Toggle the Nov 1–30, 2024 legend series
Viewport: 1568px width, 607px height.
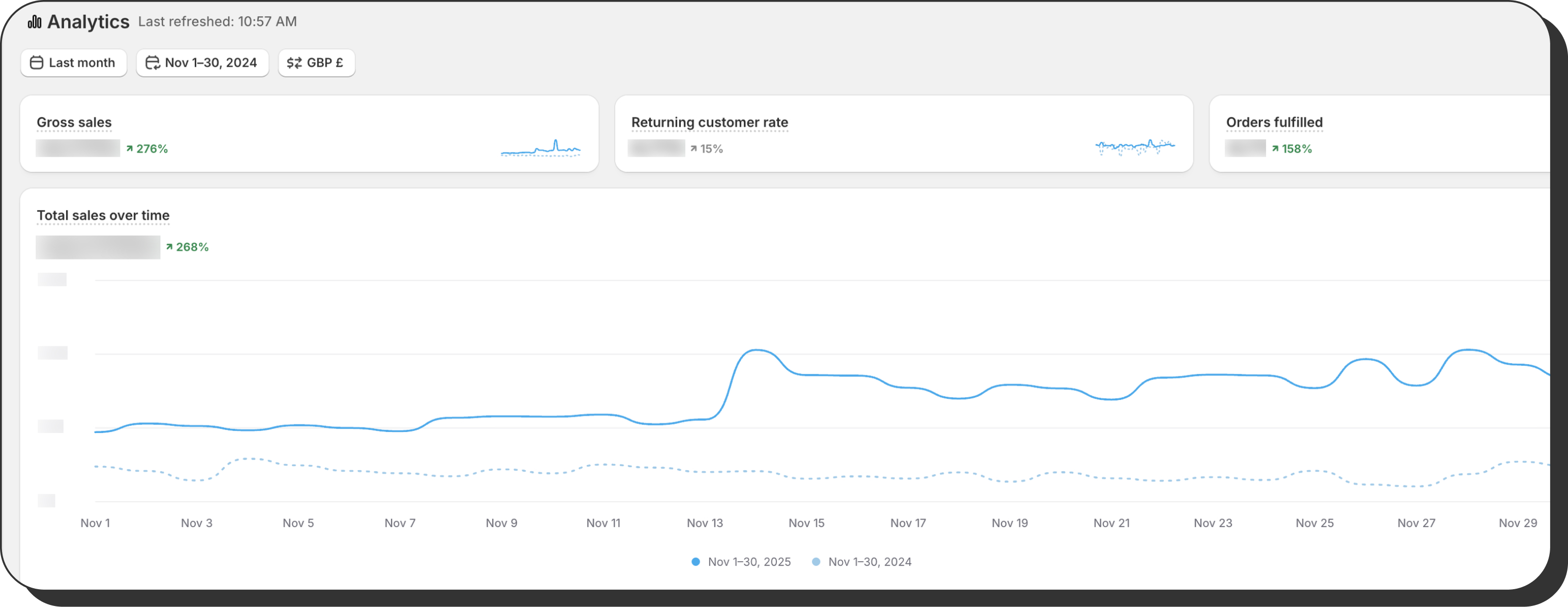point(869,562)
